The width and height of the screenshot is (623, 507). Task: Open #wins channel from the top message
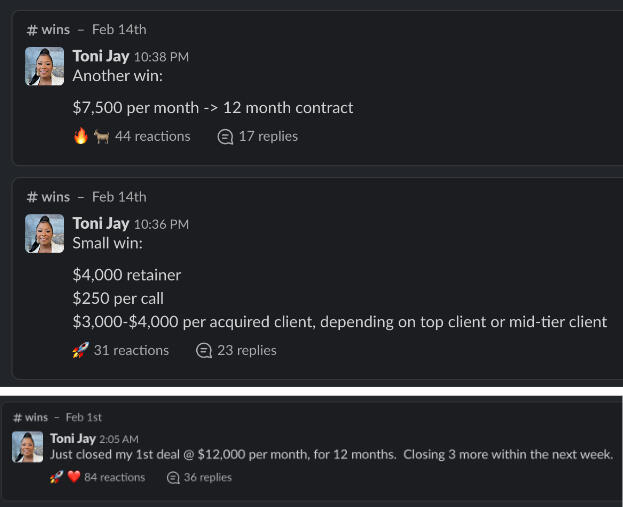(48, 29)
